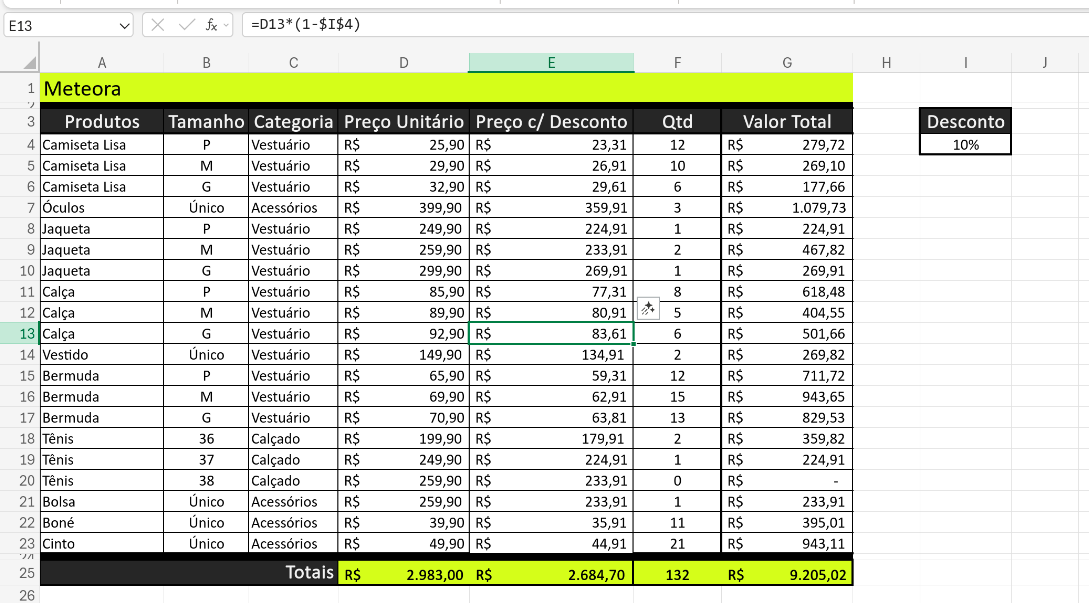
Task: Select the total 2.983,00 cell
Action: click(x=404, y=575)
